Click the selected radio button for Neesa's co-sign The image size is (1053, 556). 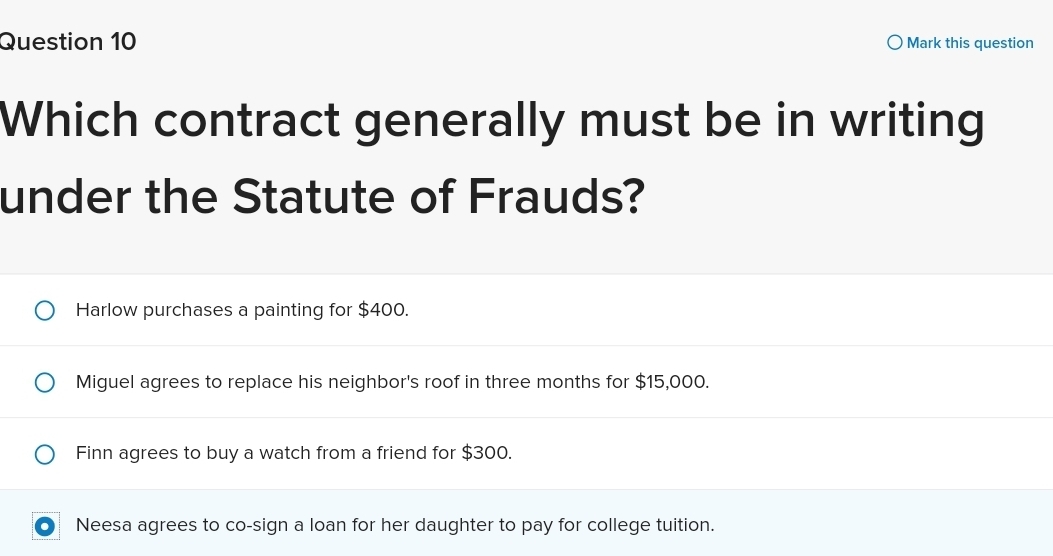pyautogui.click(x=45, y=526)
